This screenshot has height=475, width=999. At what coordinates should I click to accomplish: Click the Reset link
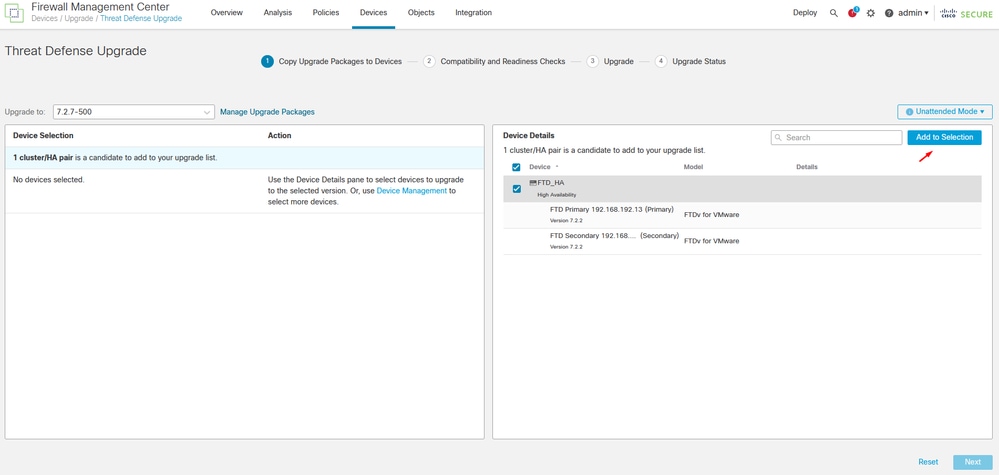coord(928,462)
